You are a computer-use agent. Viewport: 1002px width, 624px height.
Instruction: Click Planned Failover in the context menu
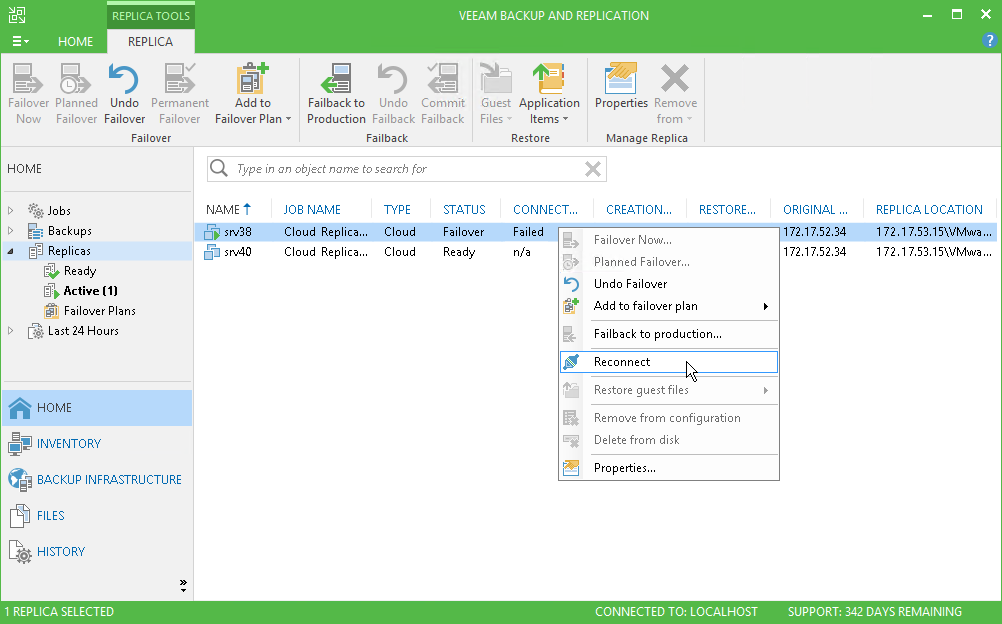coord(669,261)
